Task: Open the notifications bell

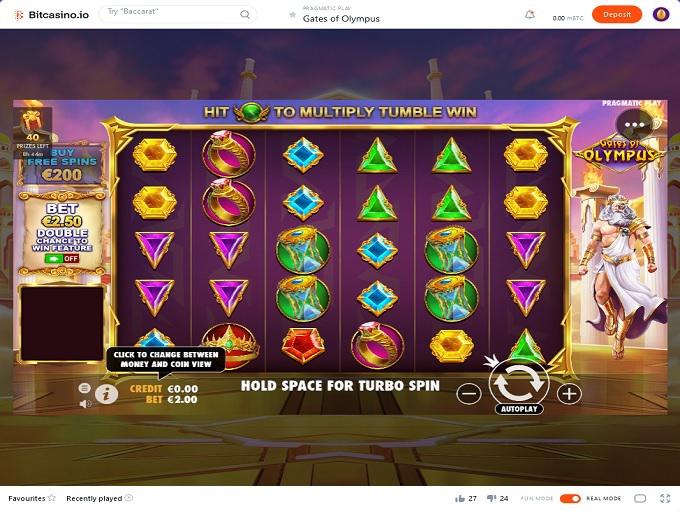Action: (530, 15)
